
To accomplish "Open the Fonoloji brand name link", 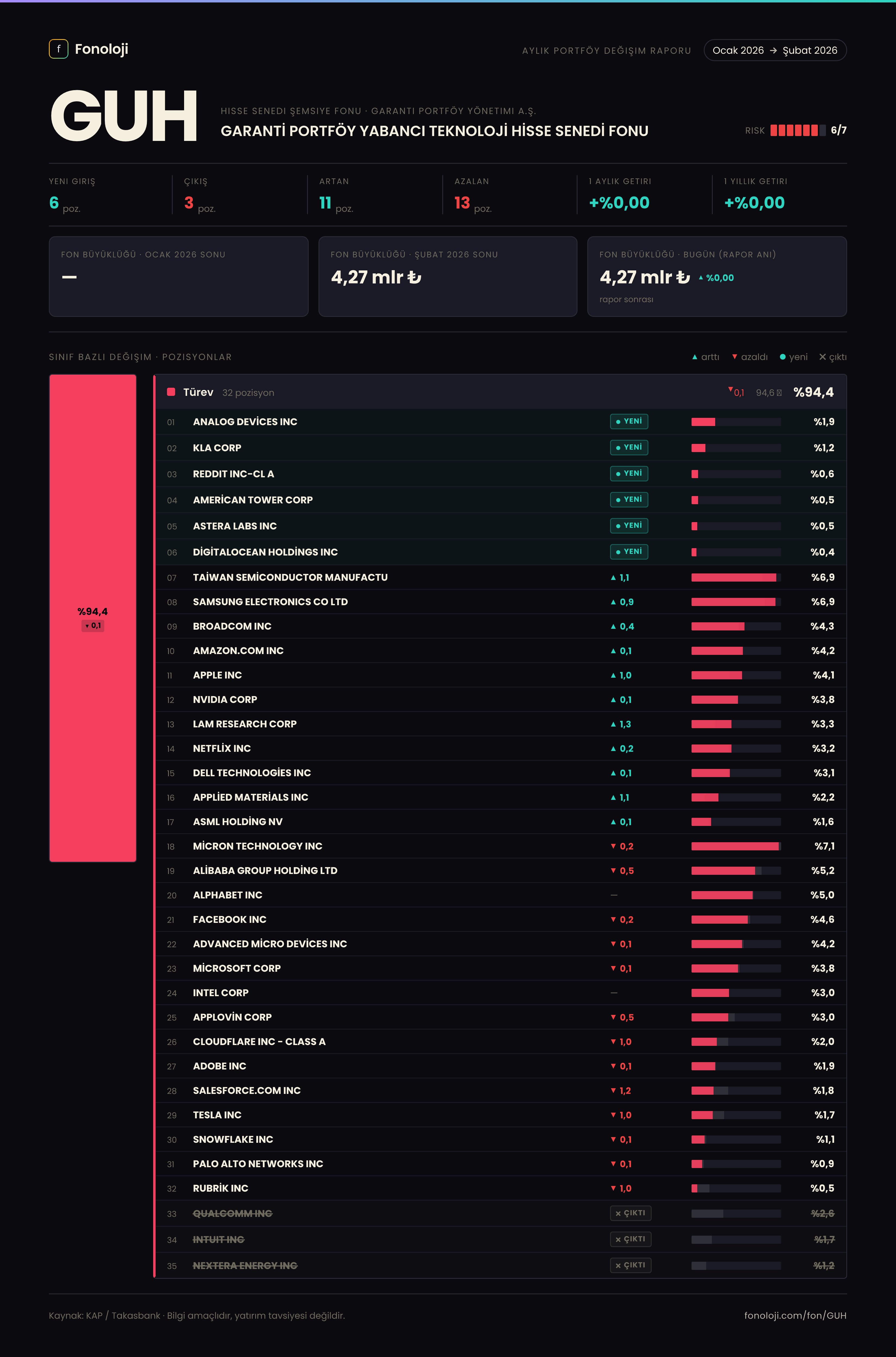I will point(101,49).
